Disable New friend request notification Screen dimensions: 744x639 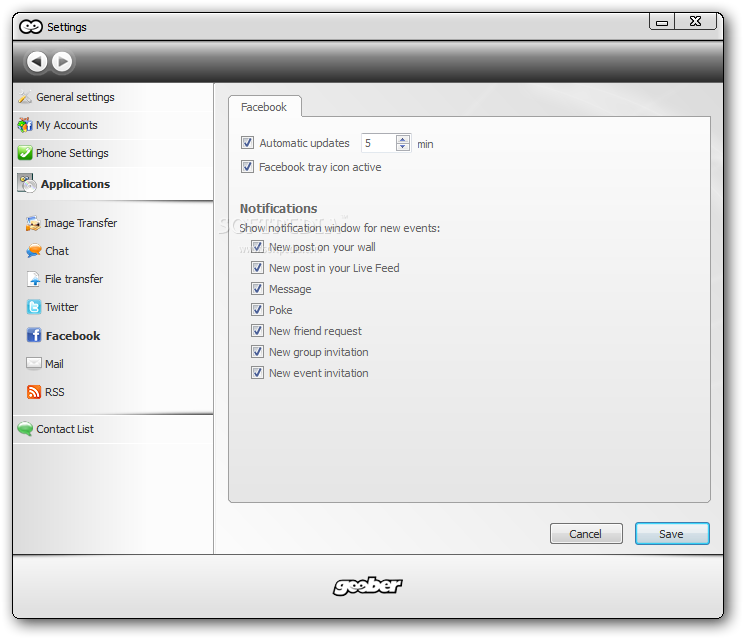(257, 331)
